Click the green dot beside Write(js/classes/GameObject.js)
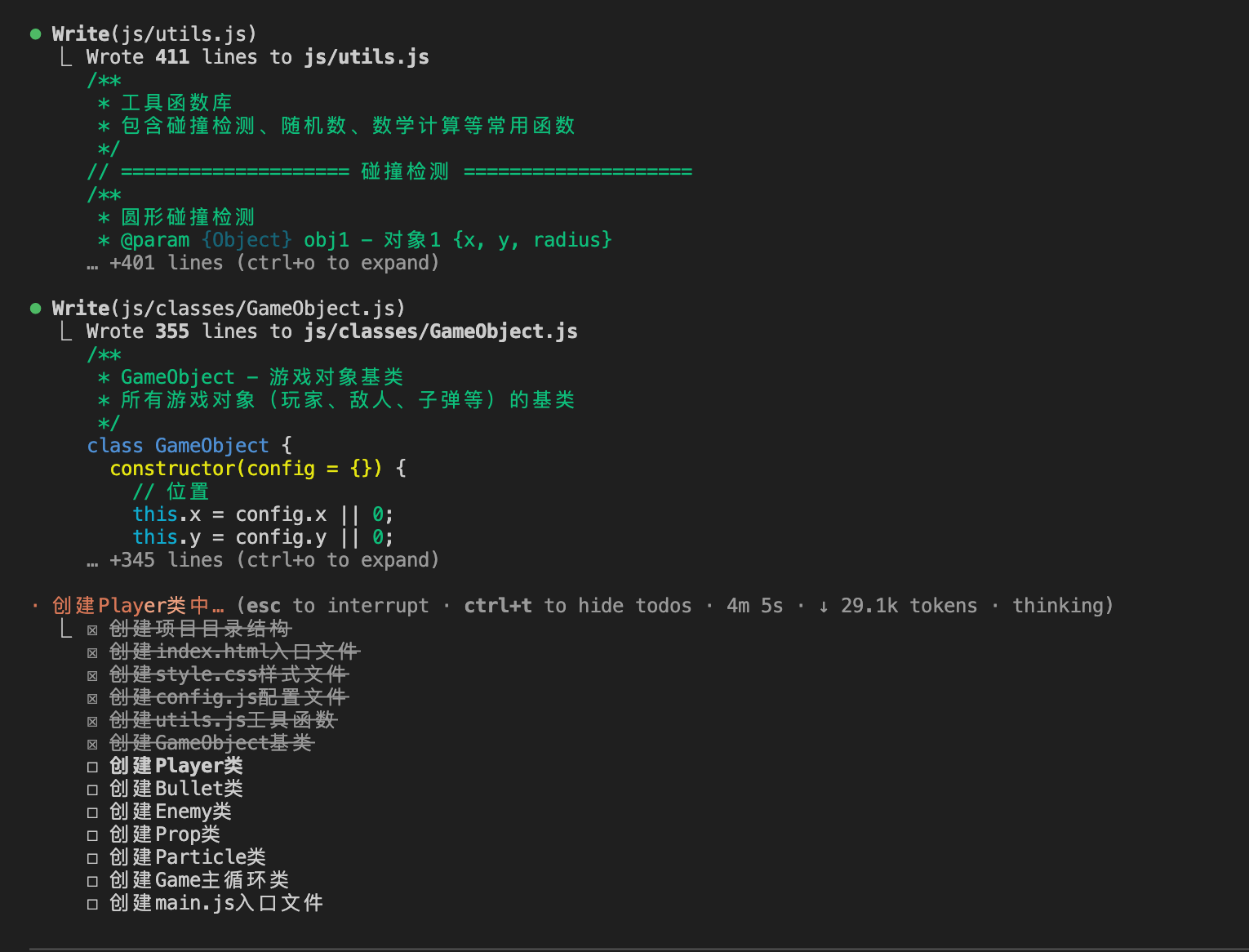This screenshot has width=1249, height=952. coord(35,309)
